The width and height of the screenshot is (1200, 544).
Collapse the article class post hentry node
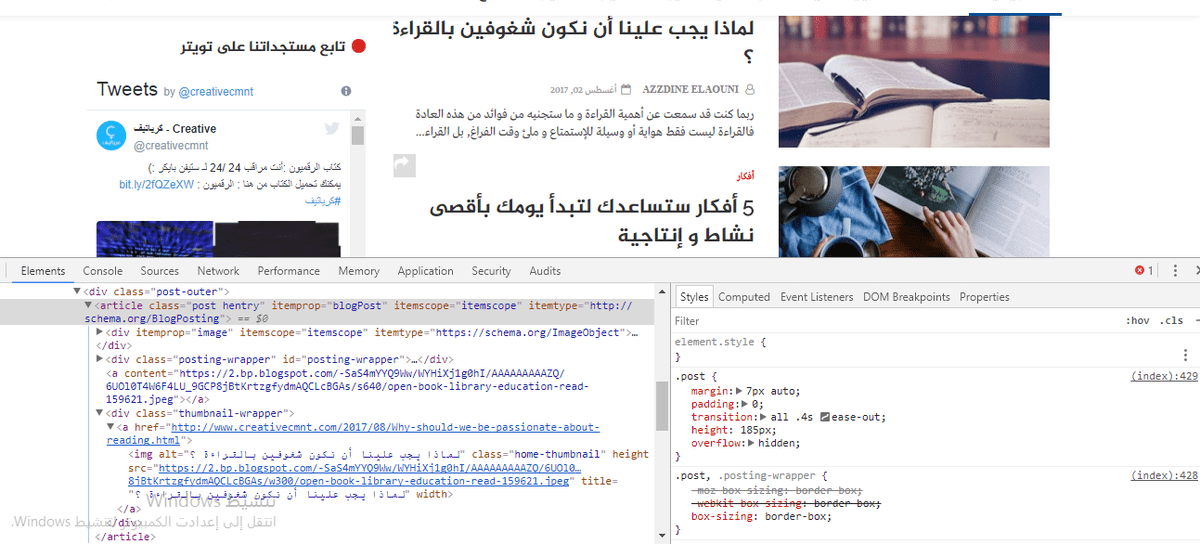click(x=88, y=305)
